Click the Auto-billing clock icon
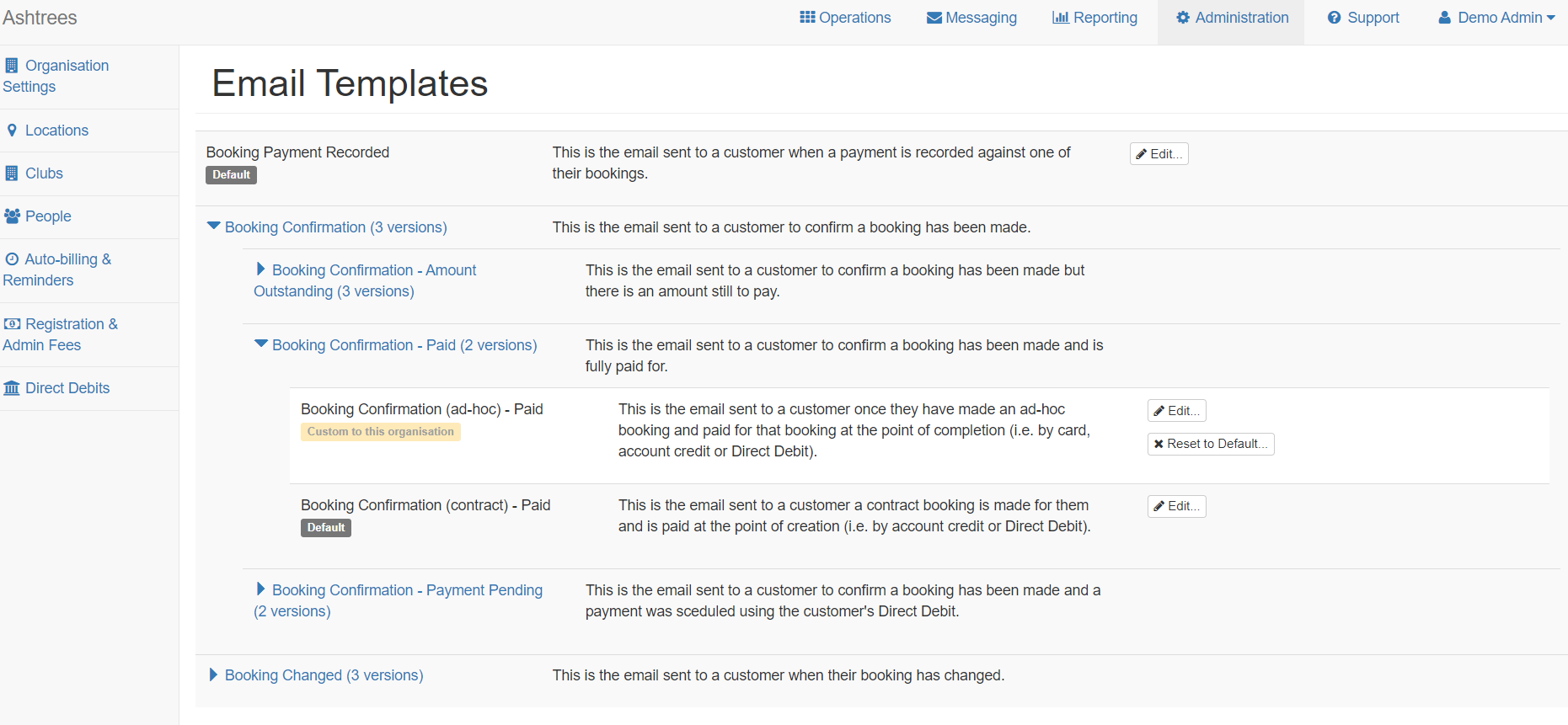This screenshot has width=1568, height=725. tap(12, 259)
